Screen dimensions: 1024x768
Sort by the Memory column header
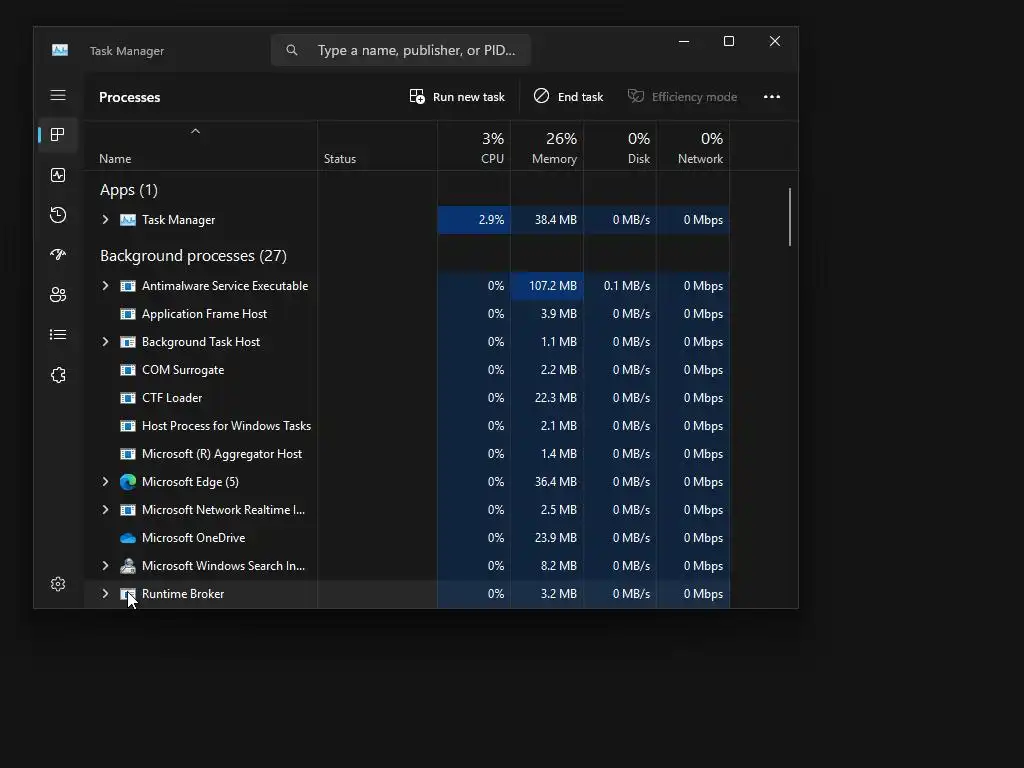coord(547,146)
